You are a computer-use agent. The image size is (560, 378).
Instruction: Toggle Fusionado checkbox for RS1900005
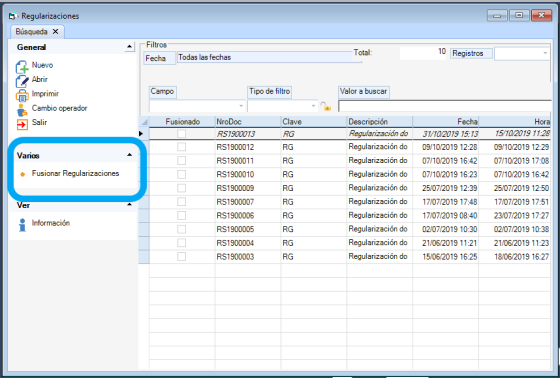click(181, 229)
